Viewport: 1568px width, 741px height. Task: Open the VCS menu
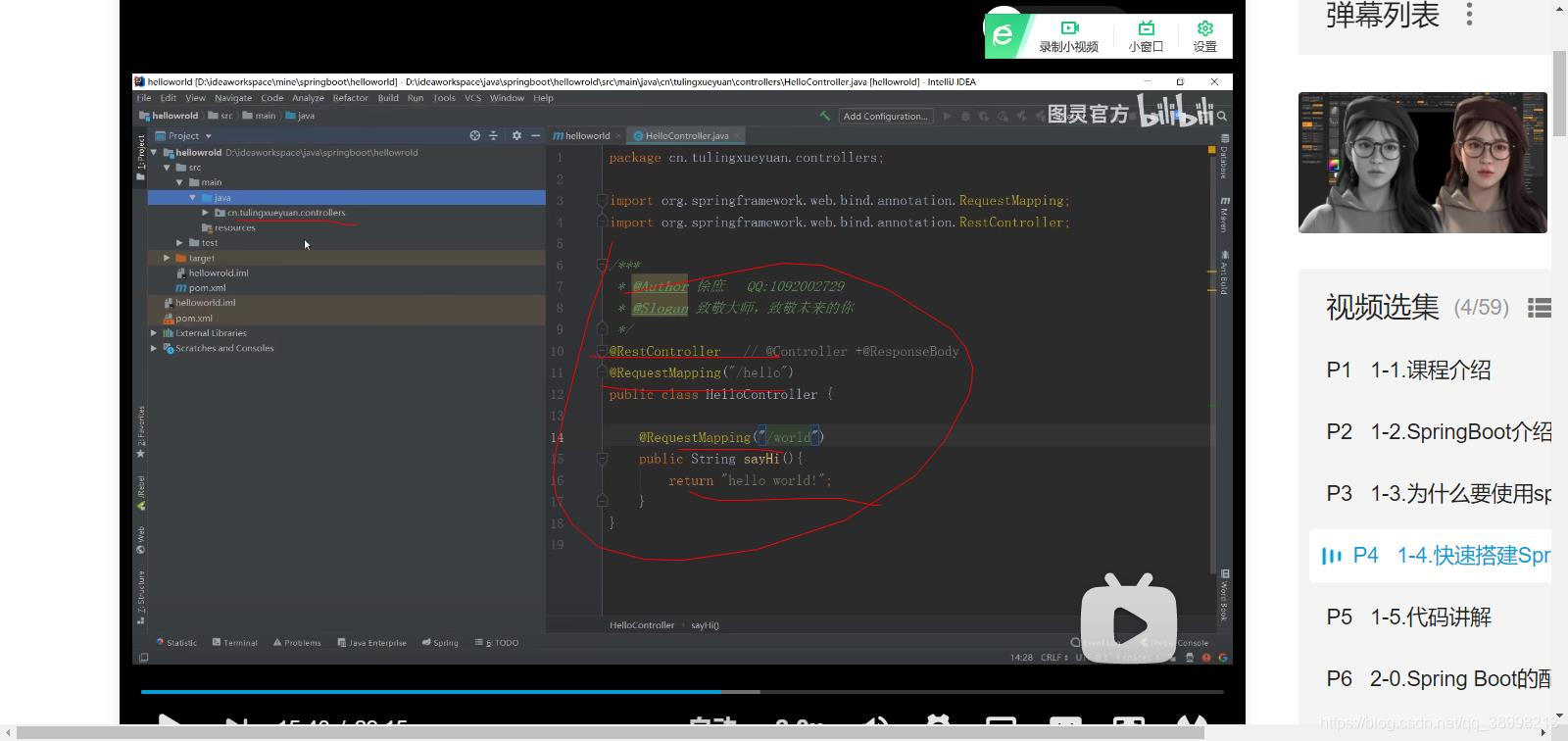click(x=472, y=98)
